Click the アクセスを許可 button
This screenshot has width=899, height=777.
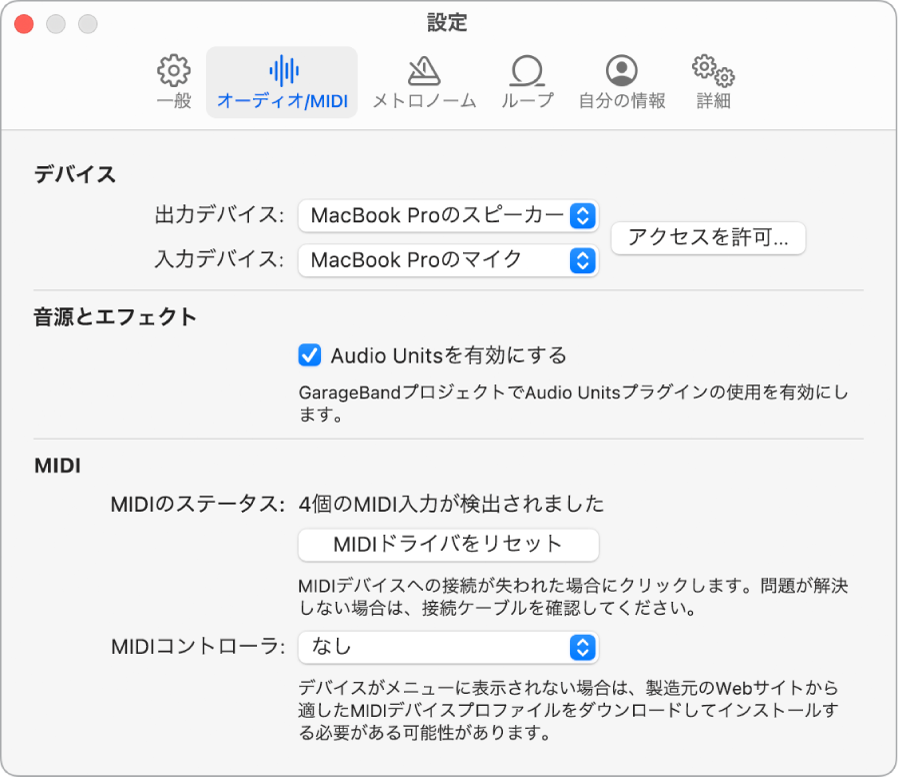[x=708, y=238]
